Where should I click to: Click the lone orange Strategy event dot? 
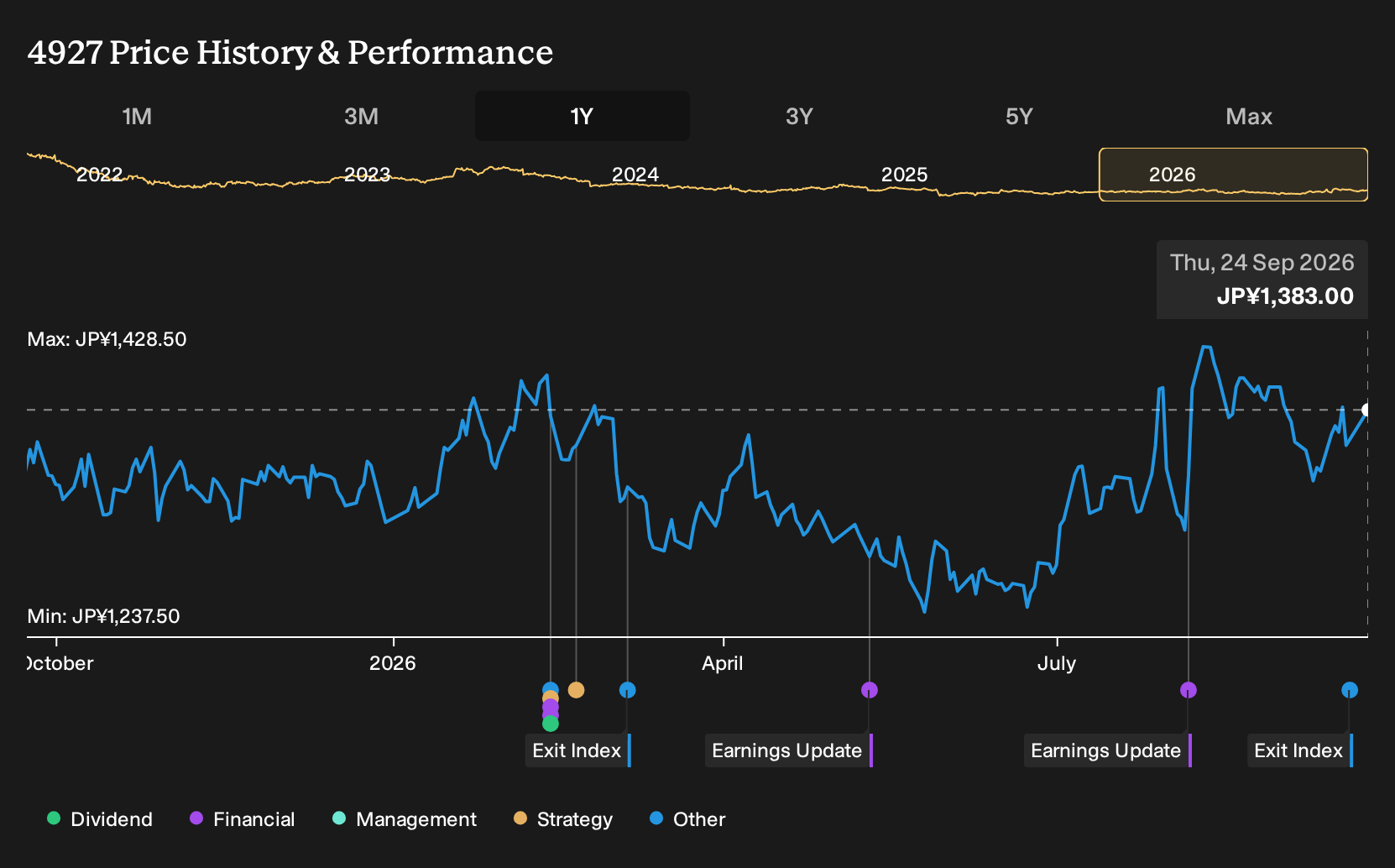pyautogui.click(x=576, y=690)
